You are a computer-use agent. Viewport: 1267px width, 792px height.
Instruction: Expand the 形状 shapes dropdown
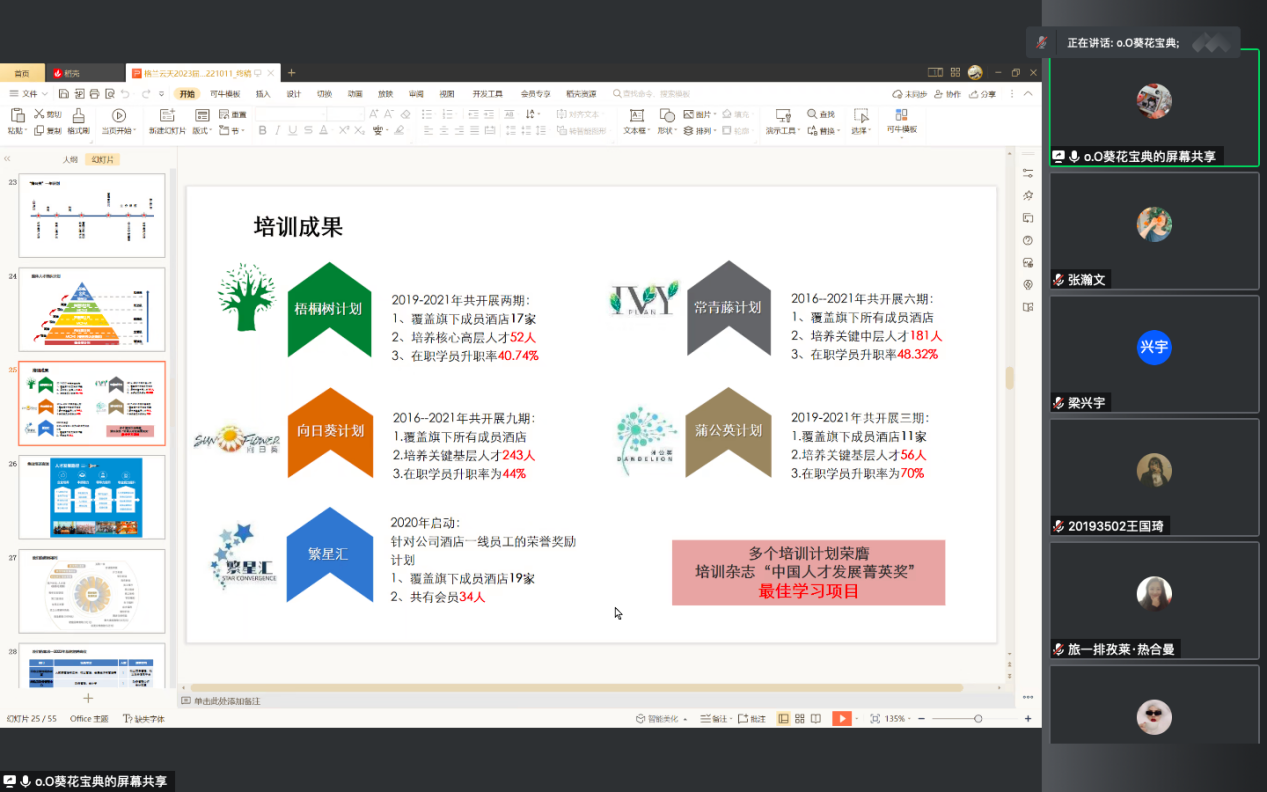[x=666, y=130]
